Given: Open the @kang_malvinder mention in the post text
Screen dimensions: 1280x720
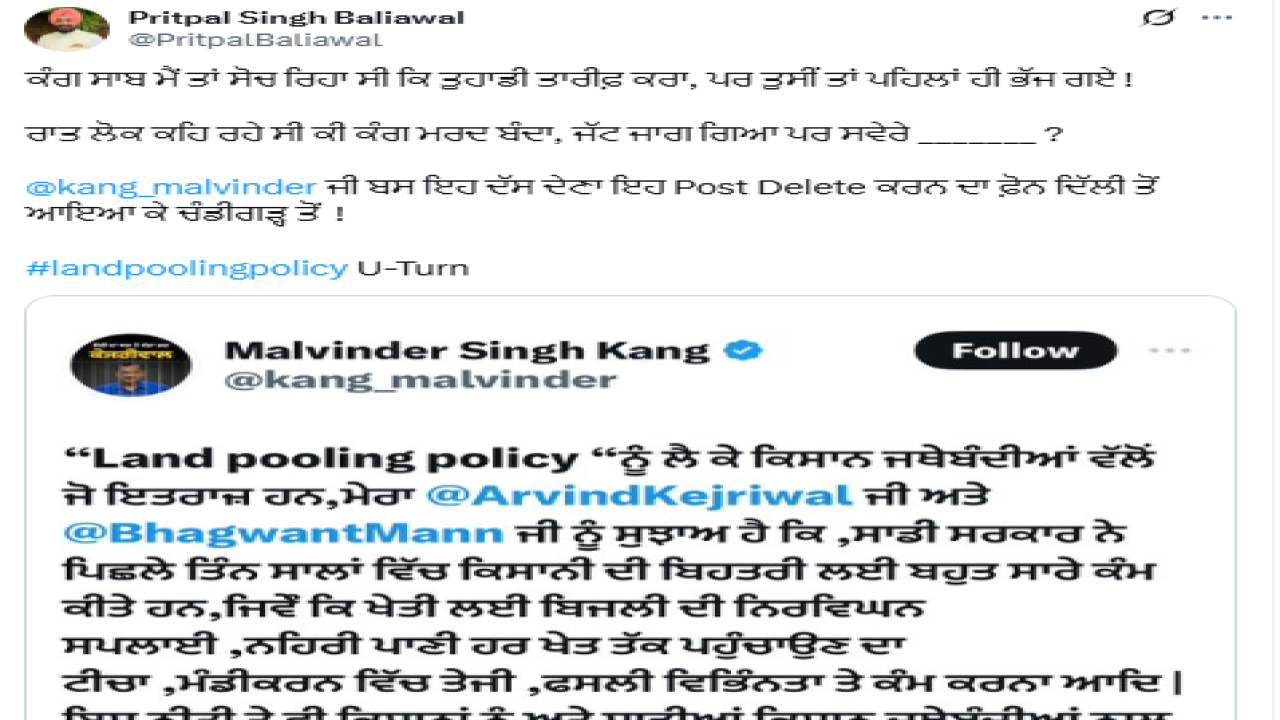Looking at the screenshot, I should pos(171,187).
